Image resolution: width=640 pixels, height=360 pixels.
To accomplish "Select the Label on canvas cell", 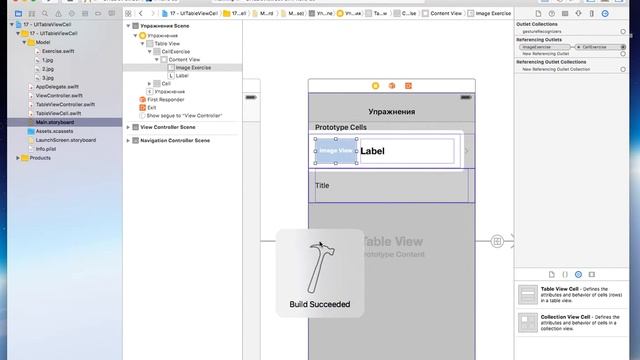I will tap(407, 151).
